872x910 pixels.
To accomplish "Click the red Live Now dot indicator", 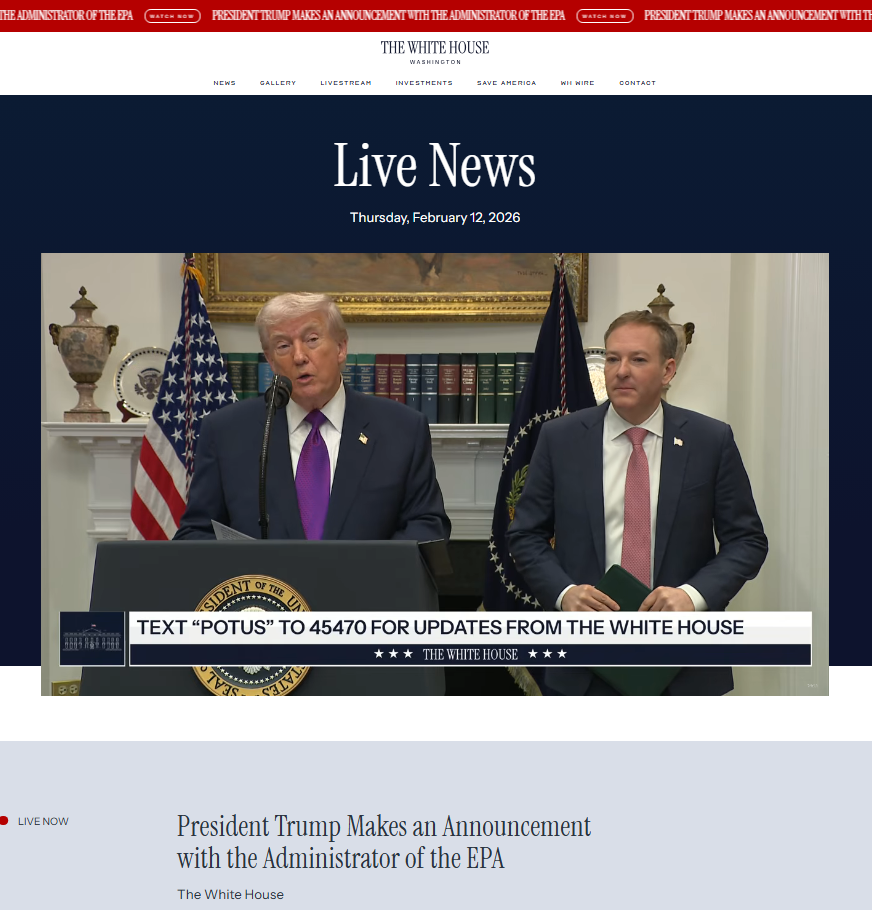I will tap(4, 821).
